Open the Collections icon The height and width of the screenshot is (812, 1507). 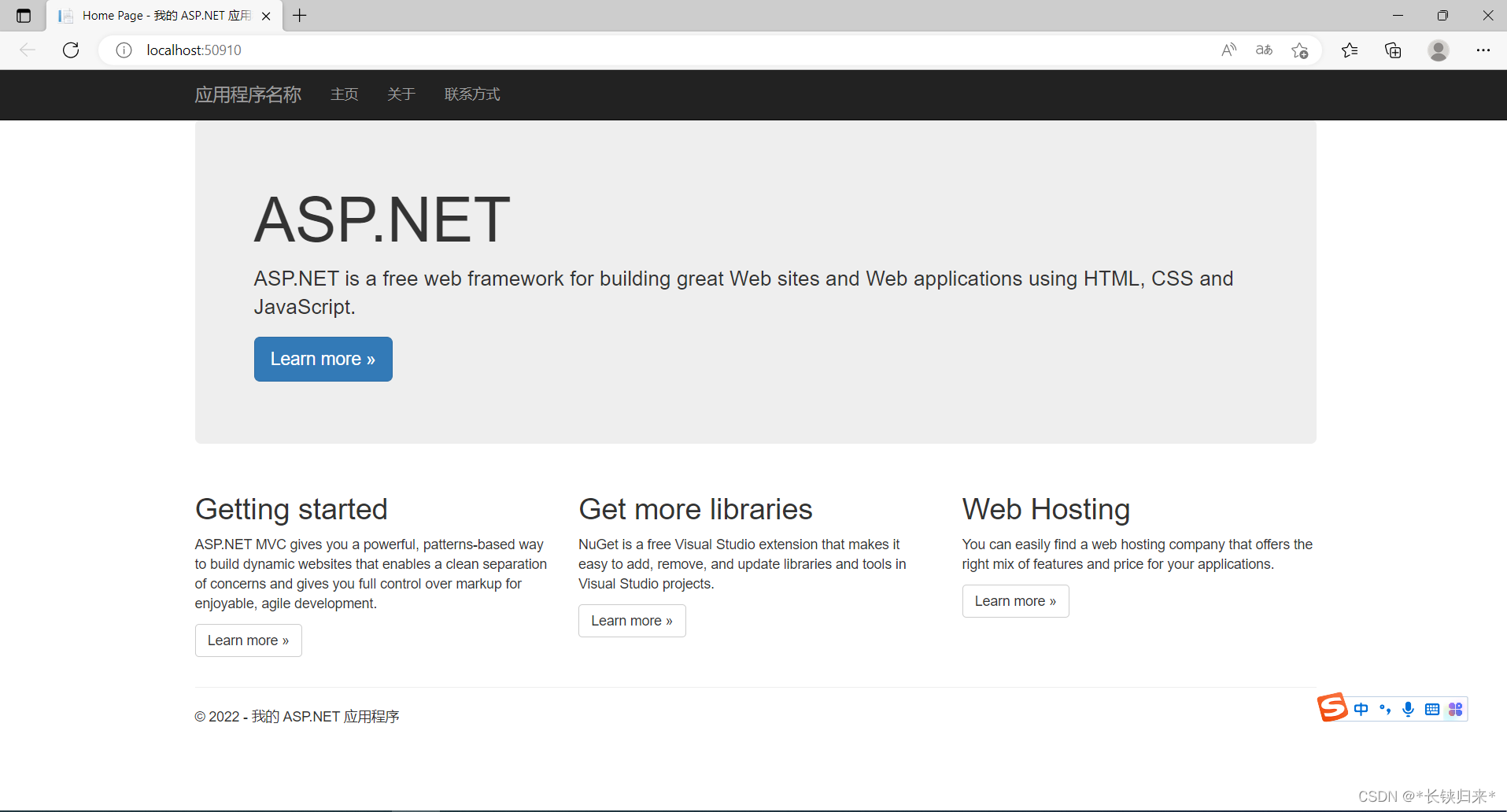point(1393,50)
